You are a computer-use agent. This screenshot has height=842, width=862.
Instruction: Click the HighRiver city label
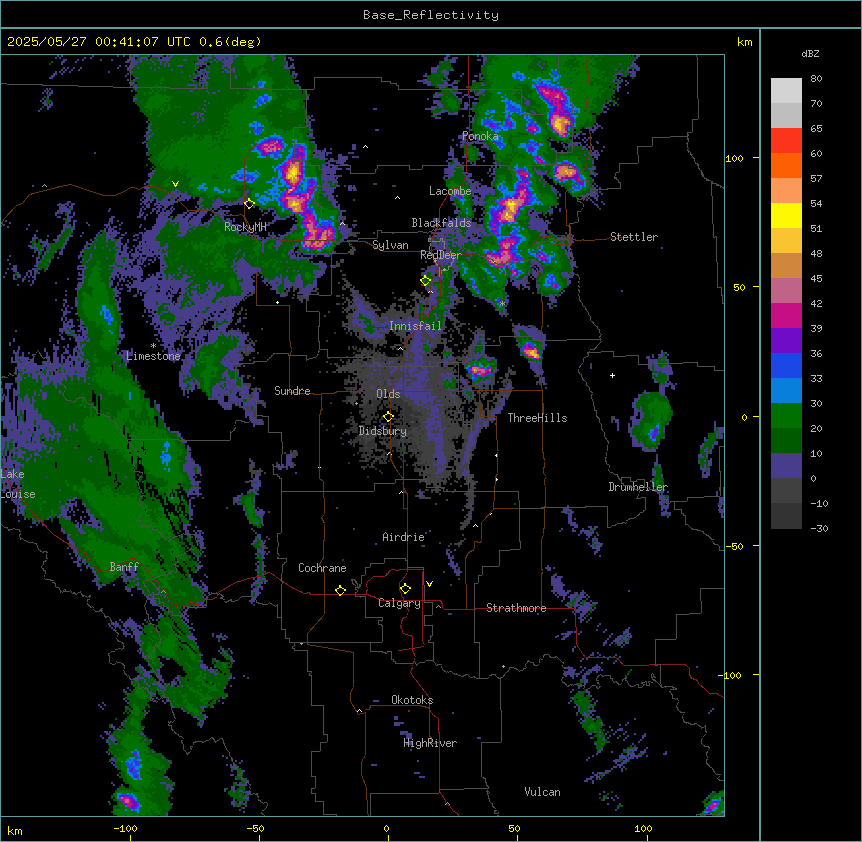(430, 743)
